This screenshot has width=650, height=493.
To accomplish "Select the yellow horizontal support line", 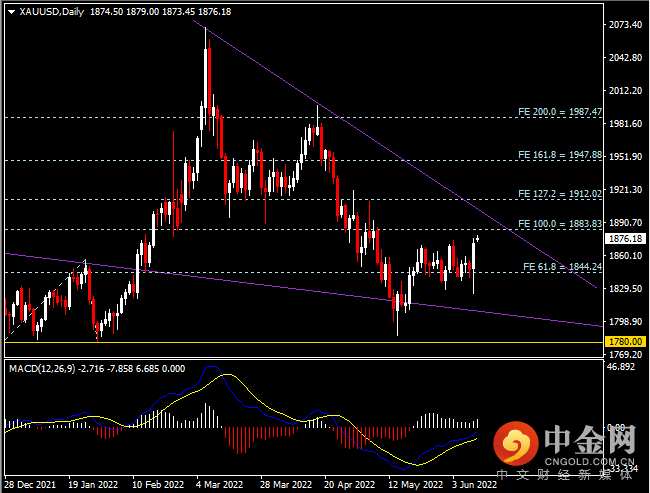I will [x=303, y=342].
